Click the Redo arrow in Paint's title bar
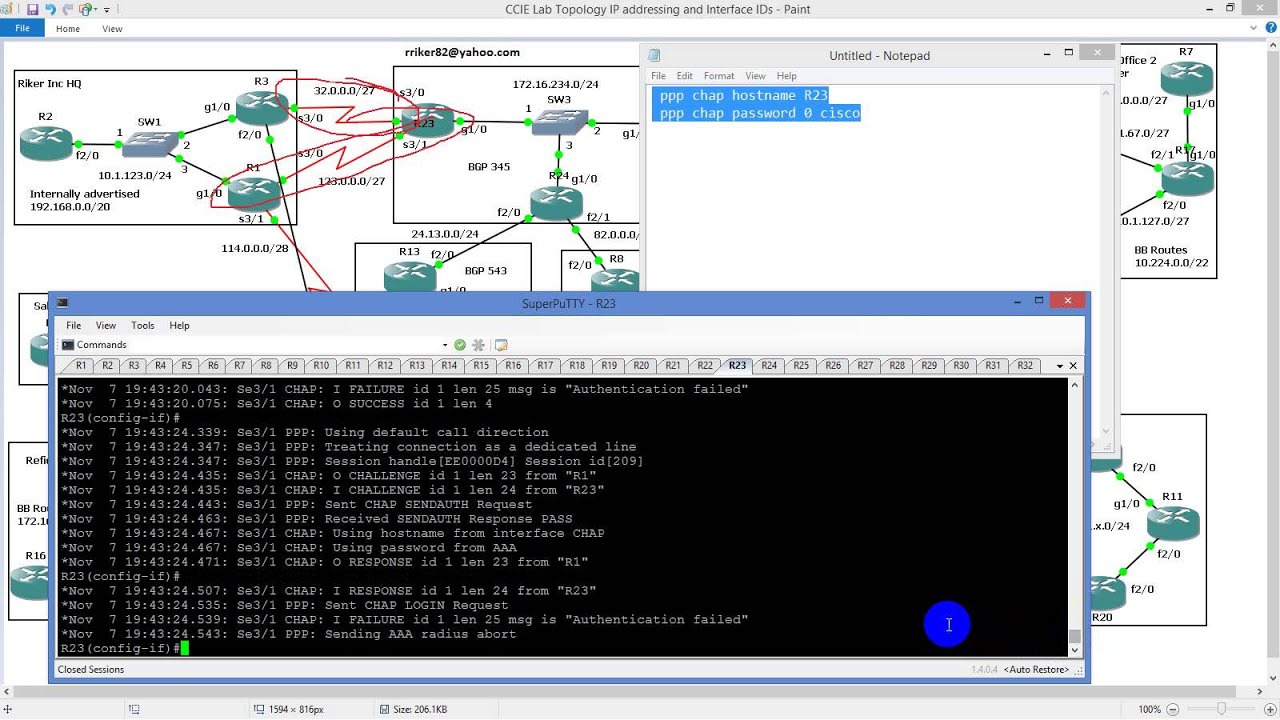Viewport: 1280px width, 720px height. tap(69, 9)
